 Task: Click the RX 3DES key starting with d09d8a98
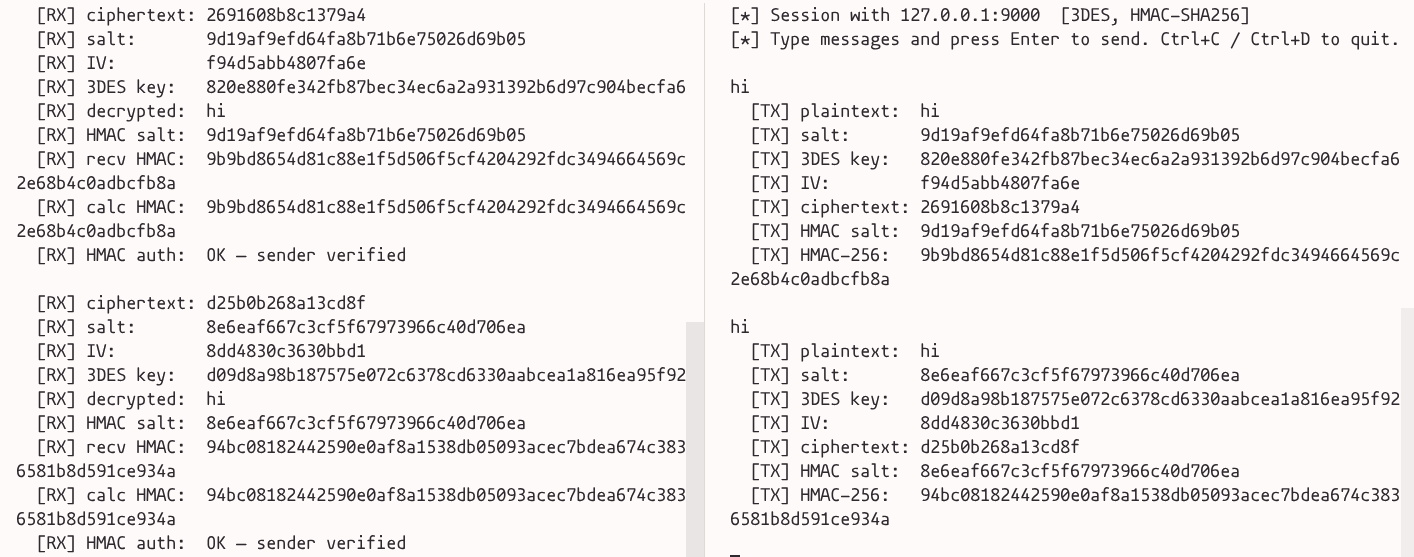click(445, 375)
